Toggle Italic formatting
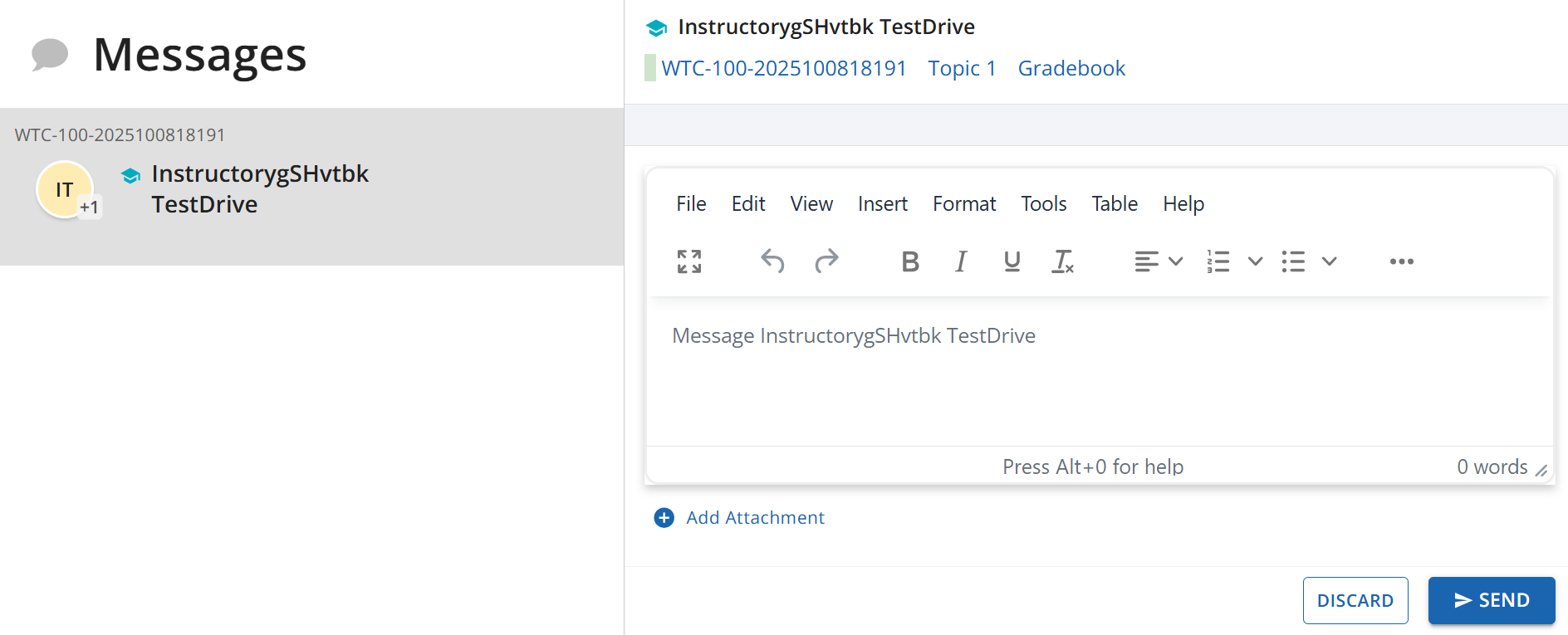1568x635 pixels. click(x=961, y=261)
